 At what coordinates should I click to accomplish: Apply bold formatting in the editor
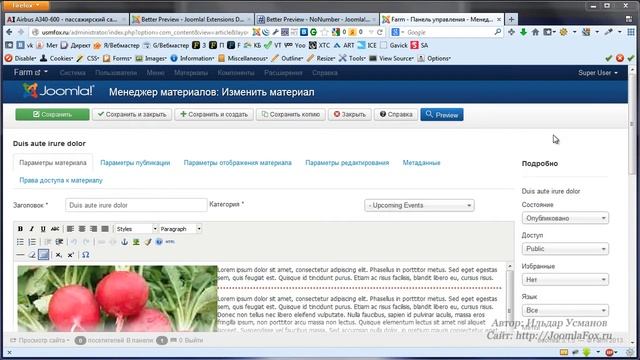pyautogui.click(x=20, y=229)
